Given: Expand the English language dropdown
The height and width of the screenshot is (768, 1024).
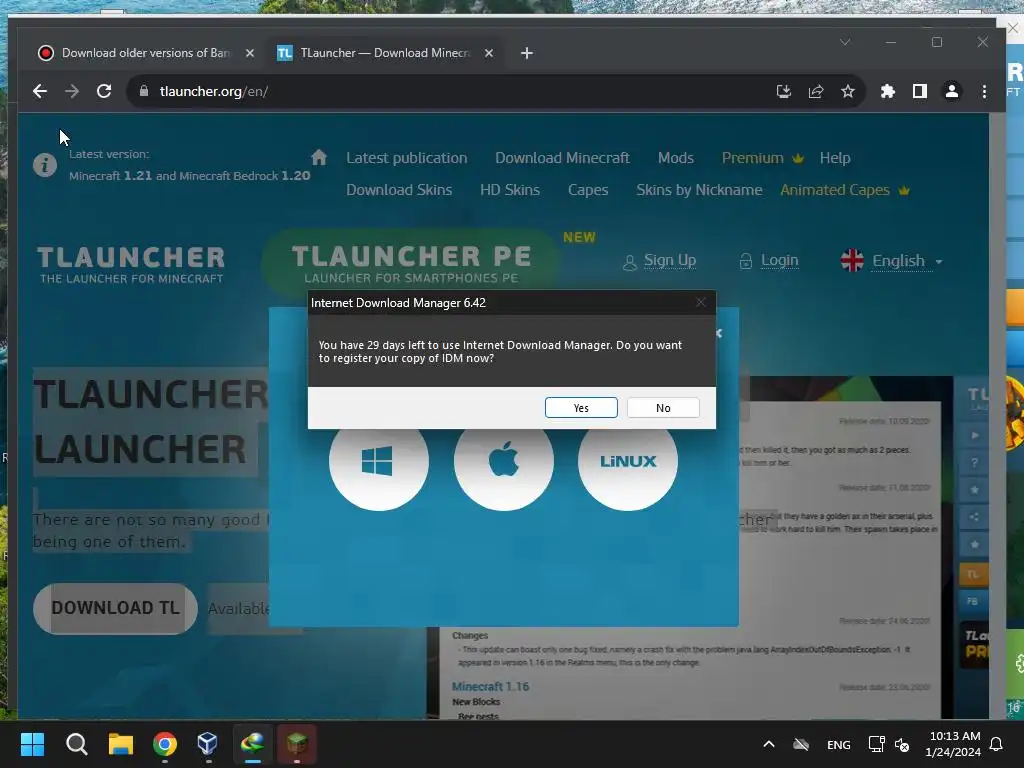Looking at the screenshot, I should coord(891,261).
